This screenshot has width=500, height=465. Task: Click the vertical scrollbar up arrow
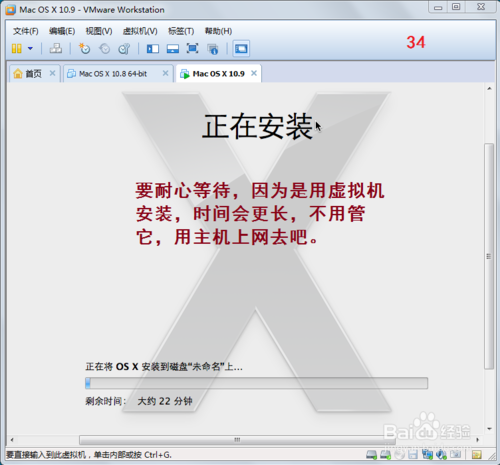[489, 89]
